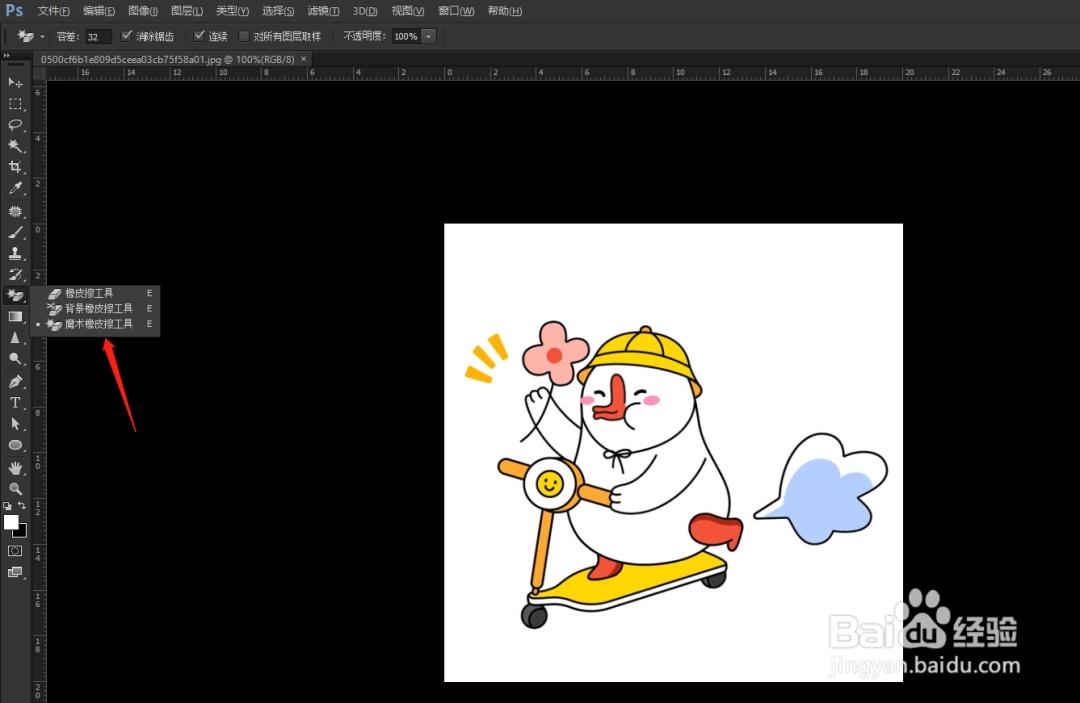Reset default foreground and background colors
The width and height of the screenshot is (1080, 703).
(x=8, y=505)
